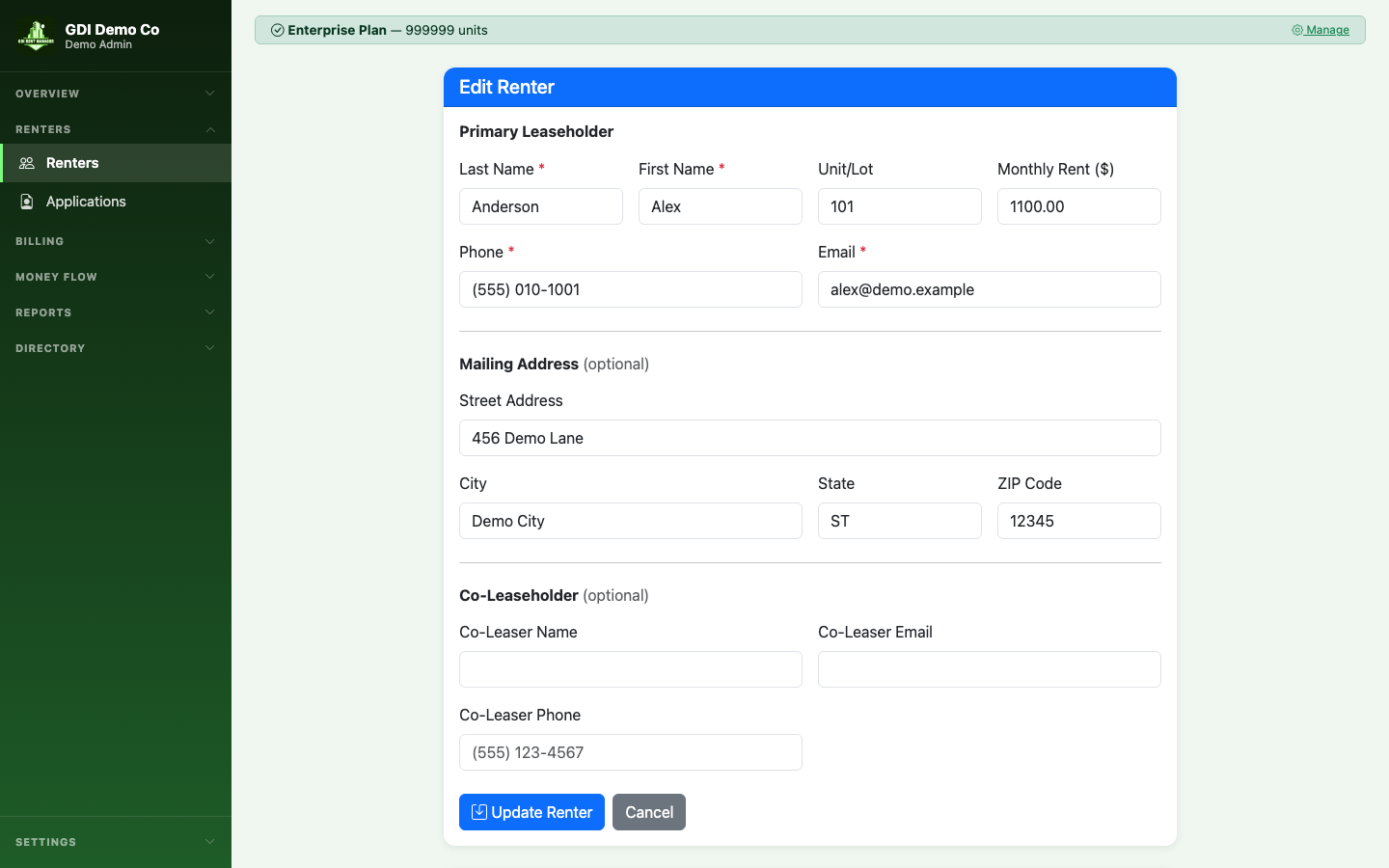This screenshot has height=868, width=1389.
Task: Focus the empty Co-Leaser Name field
Action: tap(631, 669)
